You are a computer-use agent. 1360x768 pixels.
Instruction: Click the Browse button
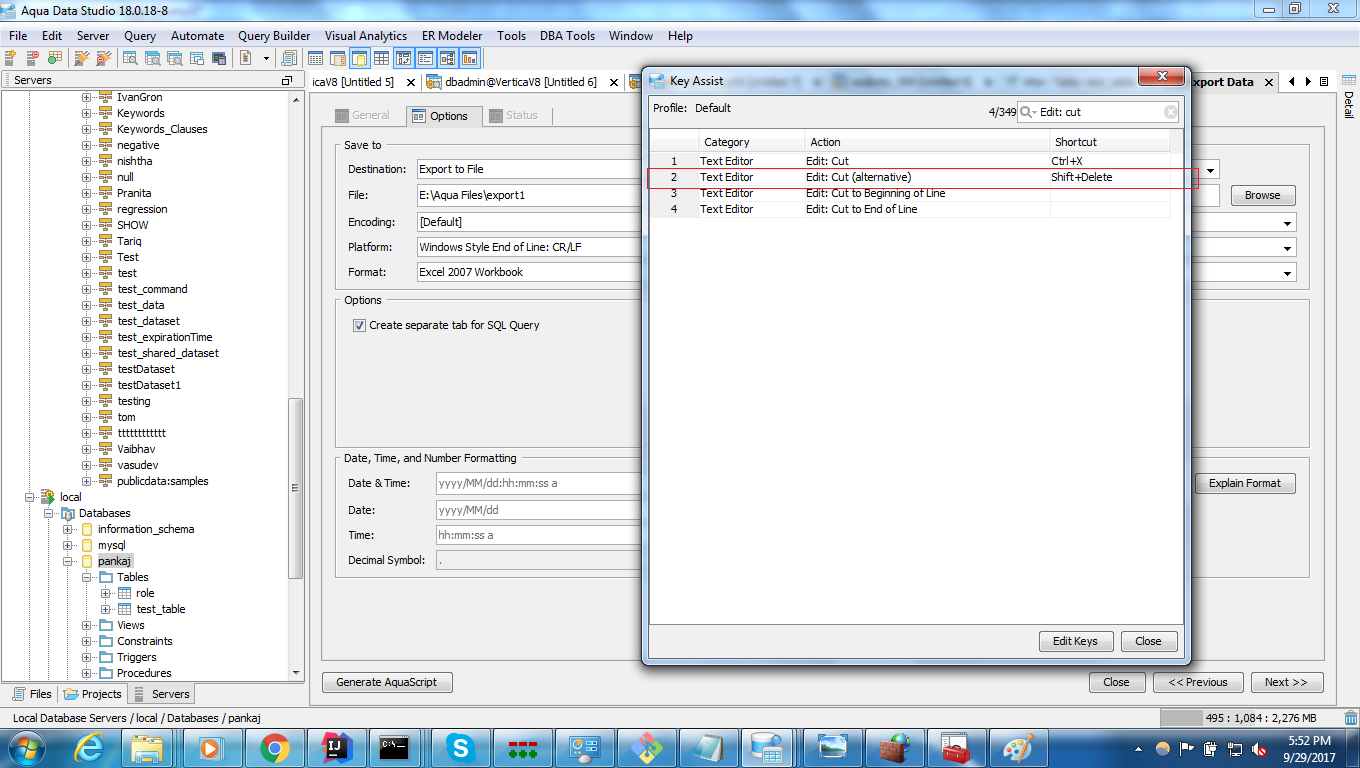pos(1262,195)
